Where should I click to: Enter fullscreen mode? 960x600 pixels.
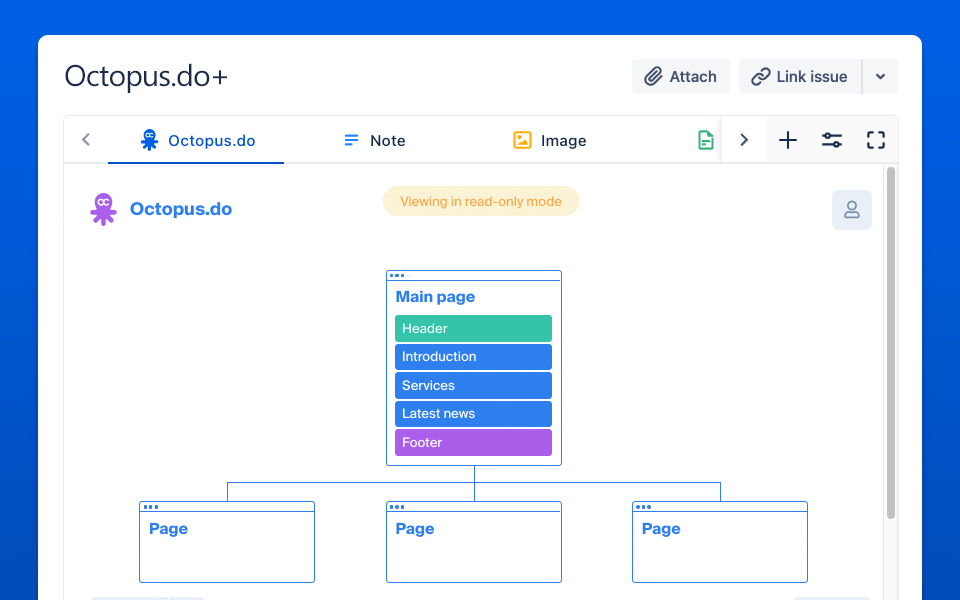[876, 140]
